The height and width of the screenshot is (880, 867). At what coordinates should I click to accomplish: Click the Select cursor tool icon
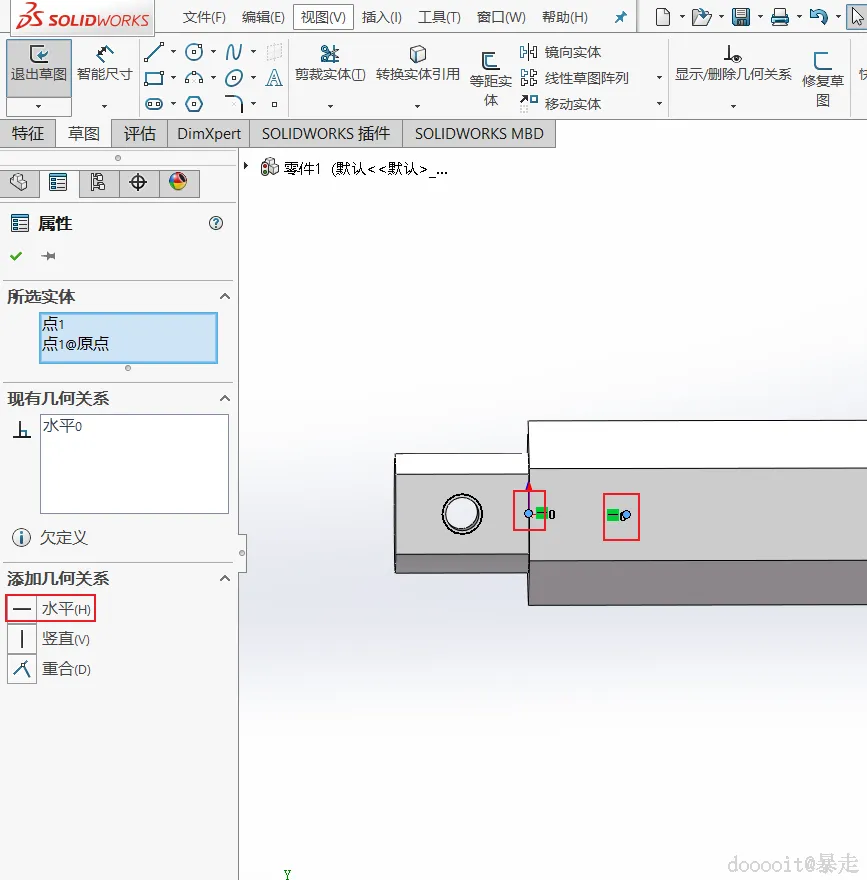[x=857, y=17]
